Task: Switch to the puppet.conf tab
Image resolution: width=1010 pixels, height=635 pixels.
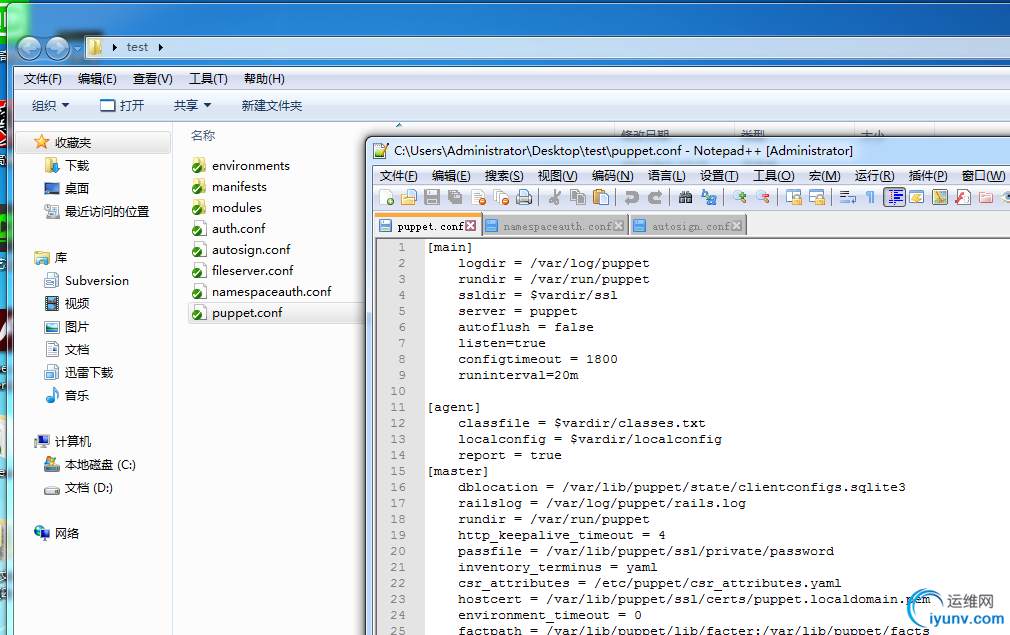Action: point(429,226)
